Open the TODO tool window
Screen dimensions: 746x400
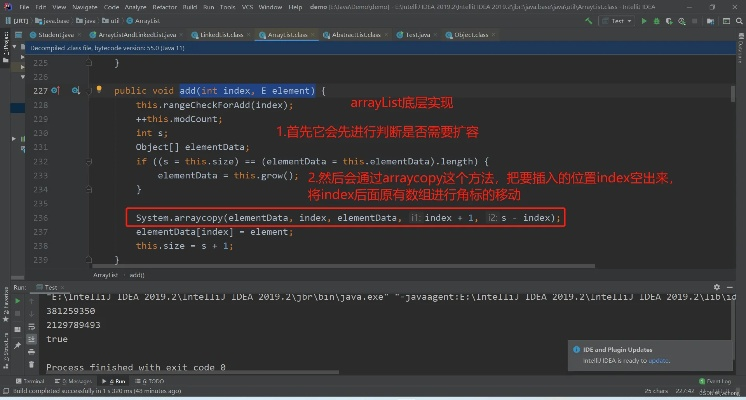[149, 381]
